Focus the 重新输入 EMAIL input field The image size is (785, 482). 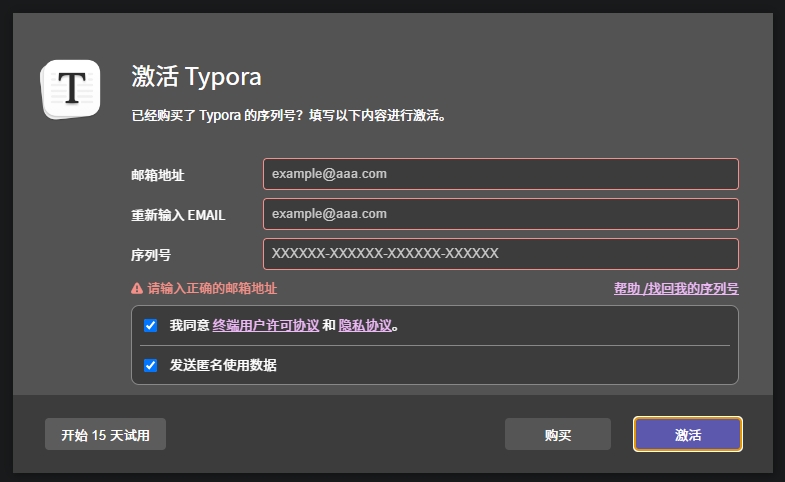click(501, 214)
